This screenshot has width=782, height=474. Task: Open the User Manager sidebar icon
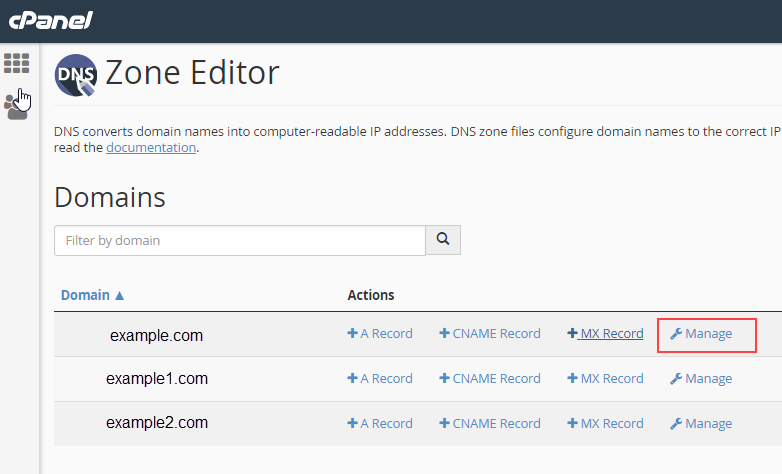(16, 106)
